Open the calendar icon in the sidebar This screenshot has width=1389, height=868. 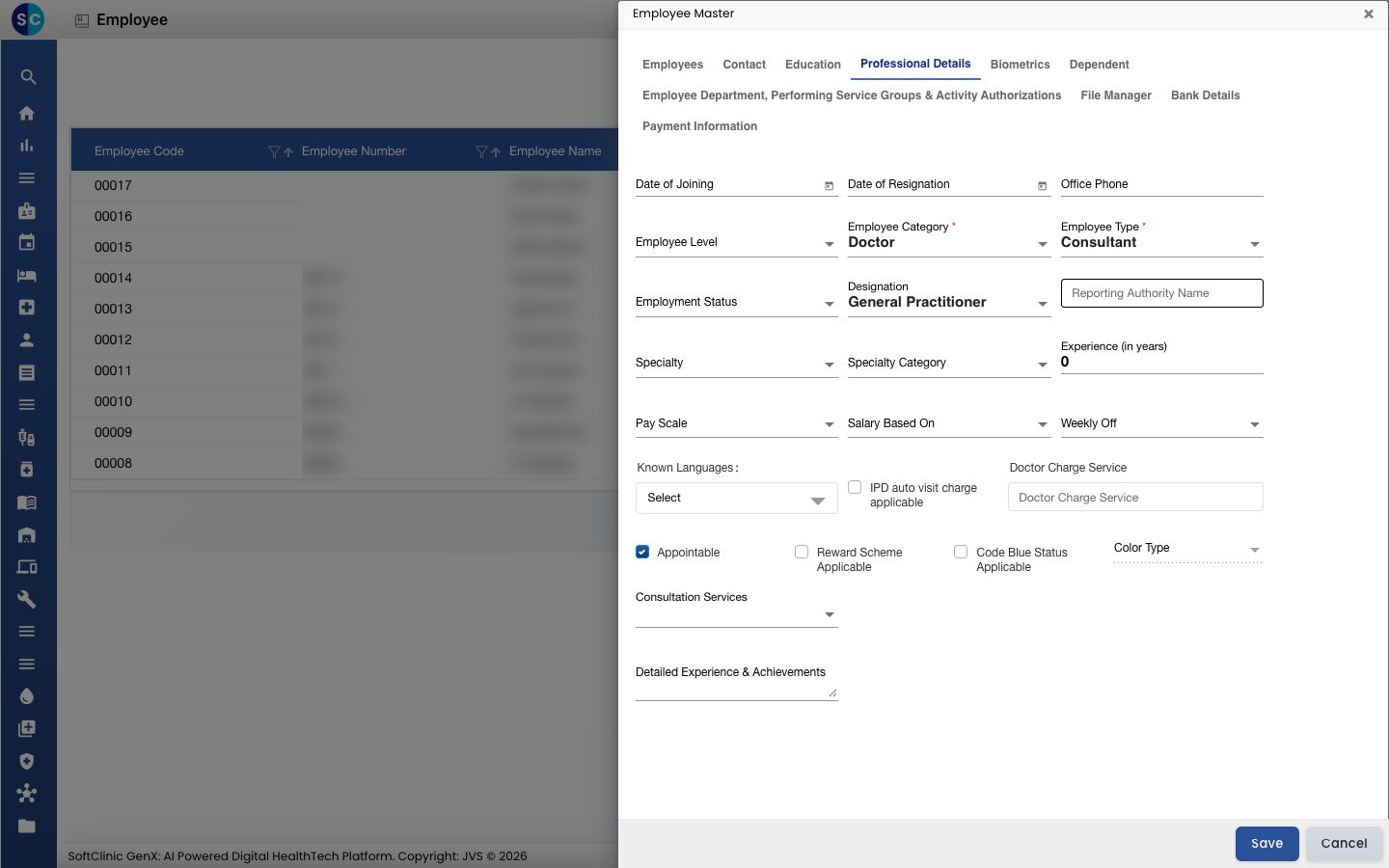click(x=27, y=242)
